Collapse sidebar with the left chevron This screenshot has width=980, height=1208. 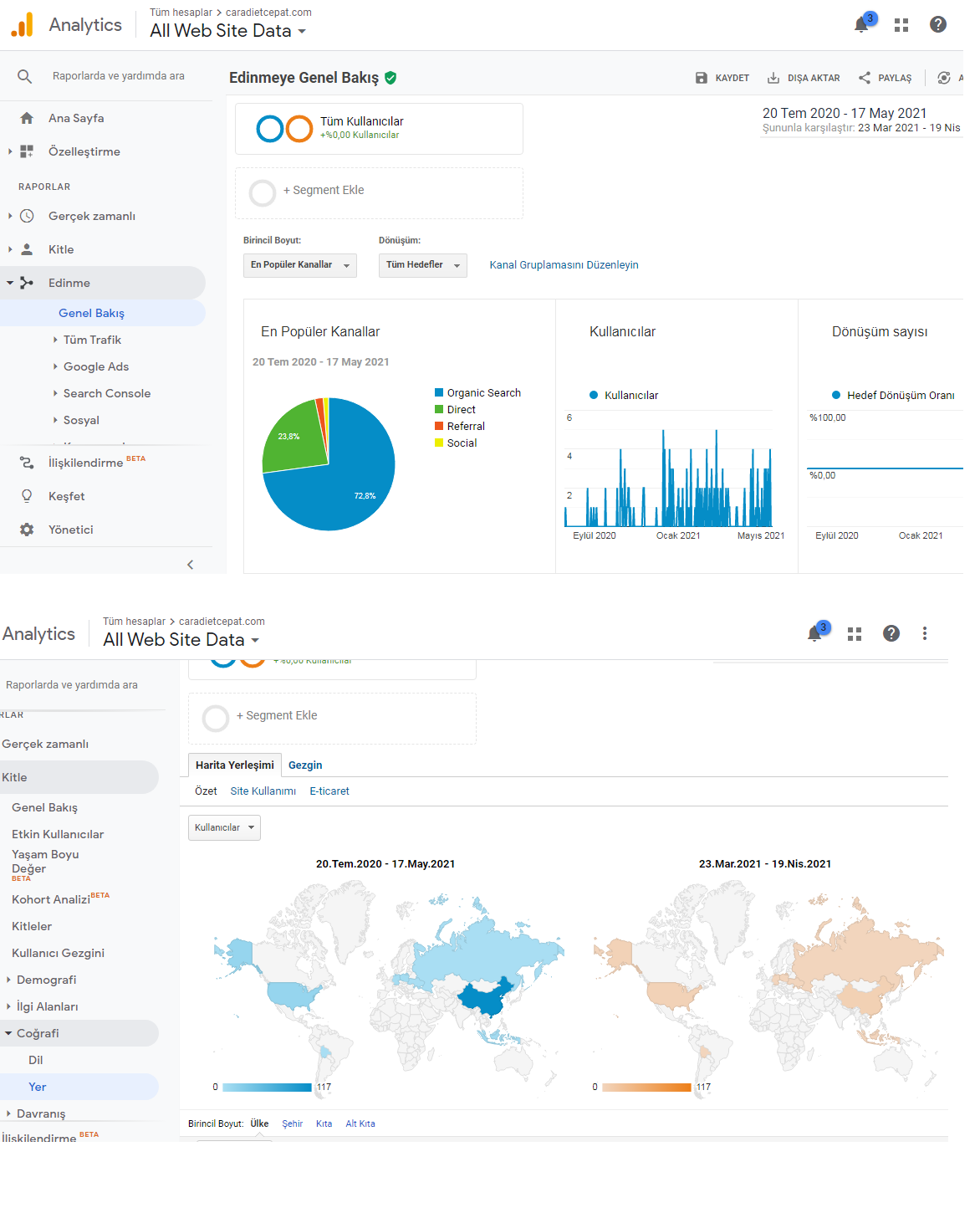[x=191, y=565]
